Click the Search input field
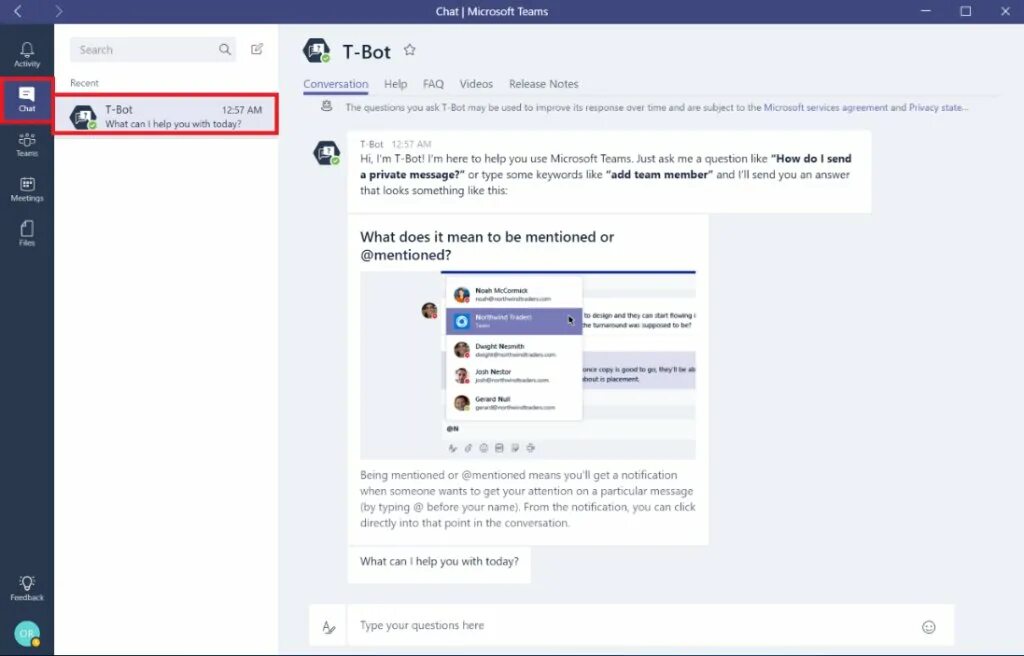This screenshot has height=656, width=1024. pyautogui.click(x=153, y=50)
